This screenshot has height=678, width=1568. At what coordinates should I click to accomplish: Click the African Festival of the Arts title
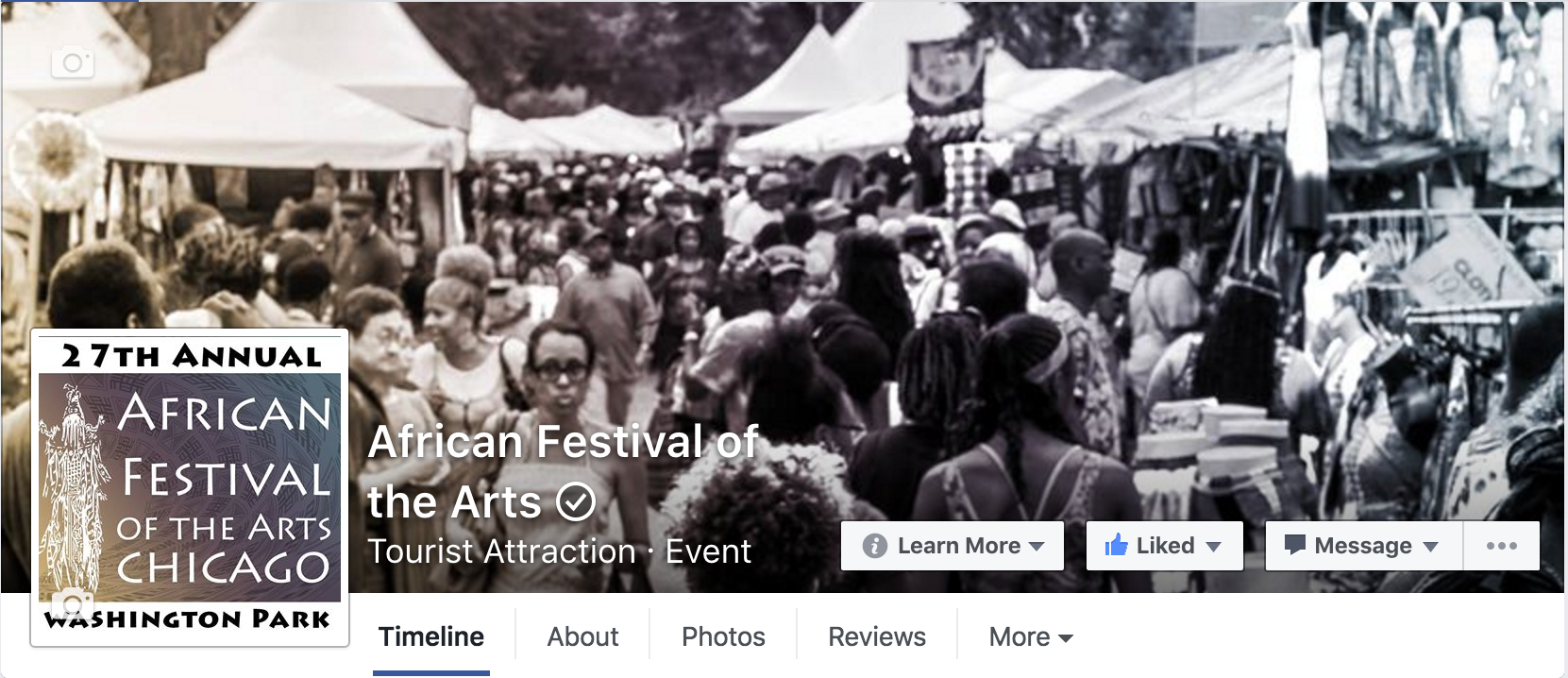tap(564, 471)
